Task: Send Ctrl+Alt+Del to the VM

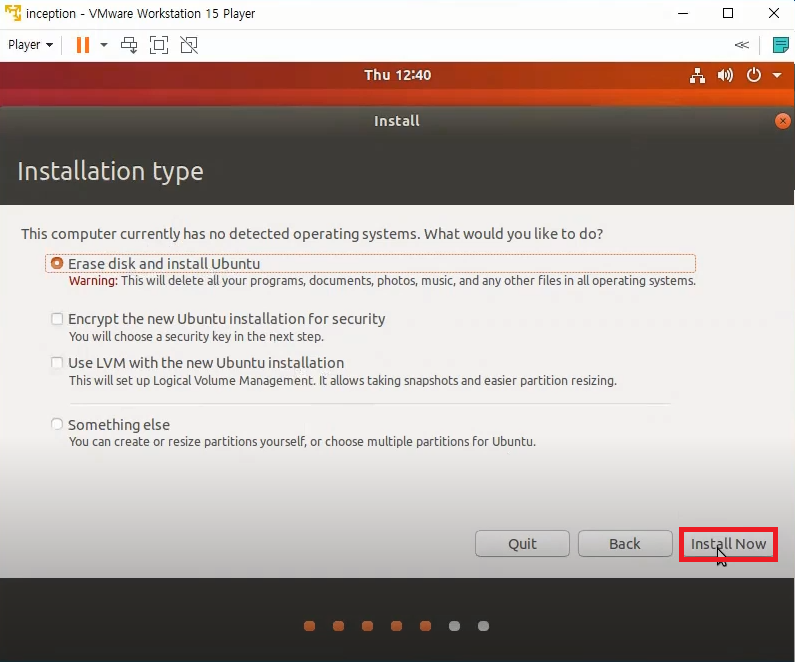Action: tap(129, 45)
